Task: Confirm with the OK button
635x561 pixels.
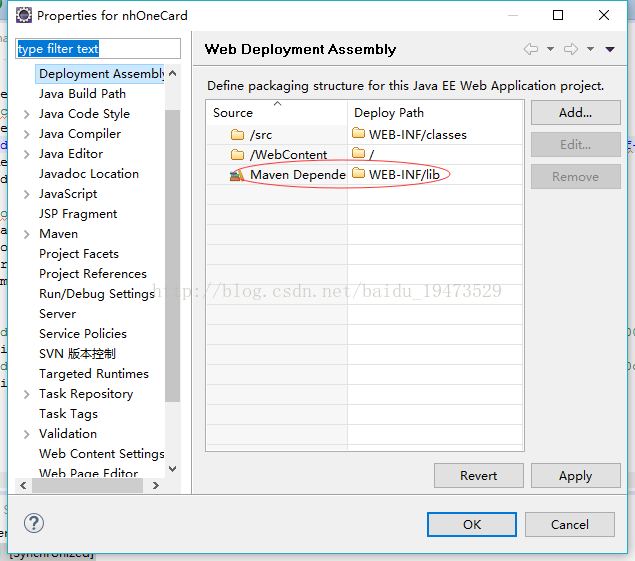Action: click(472, 525)
